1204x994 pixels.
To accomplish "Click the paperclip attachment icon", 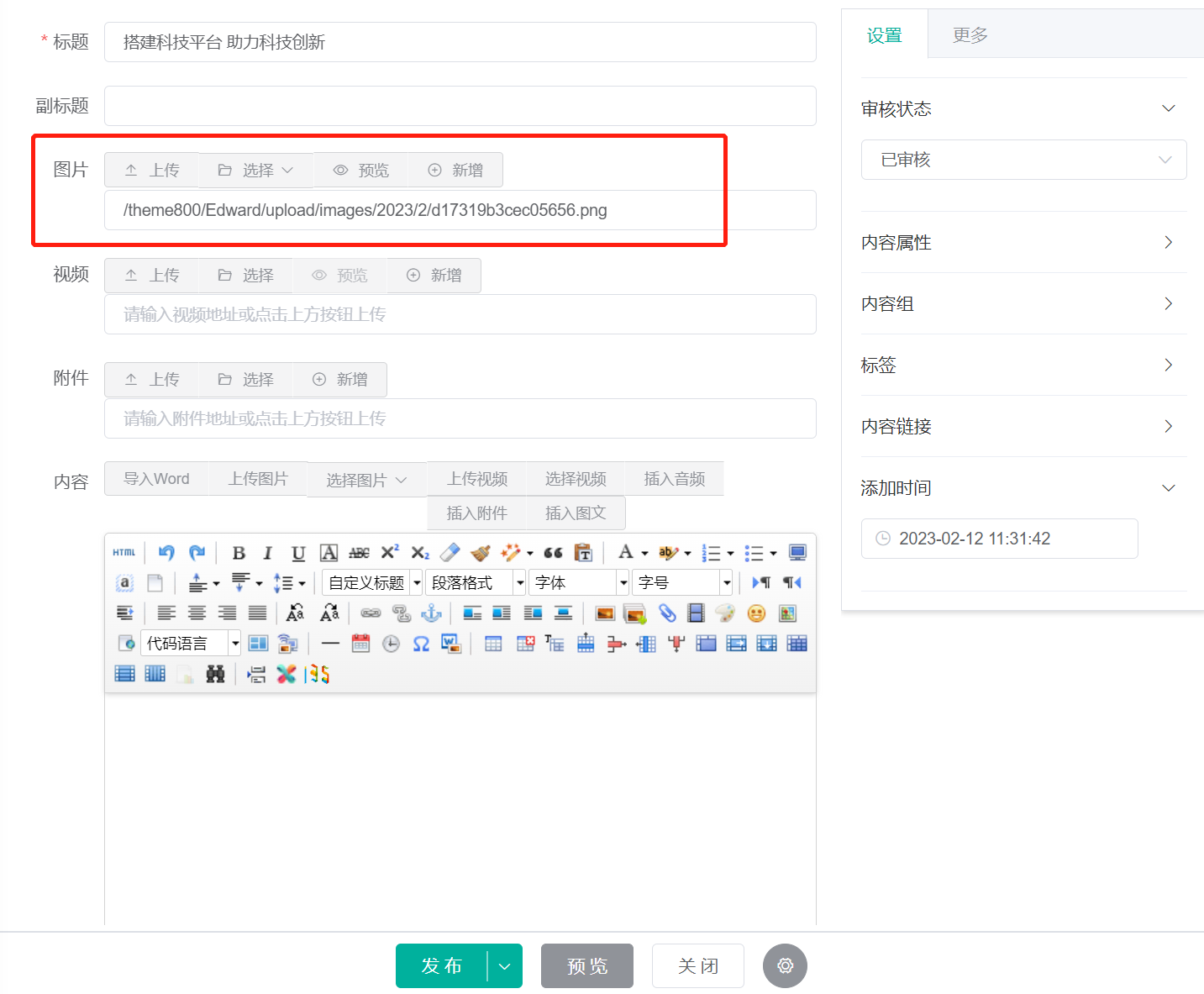I will 666,613.
